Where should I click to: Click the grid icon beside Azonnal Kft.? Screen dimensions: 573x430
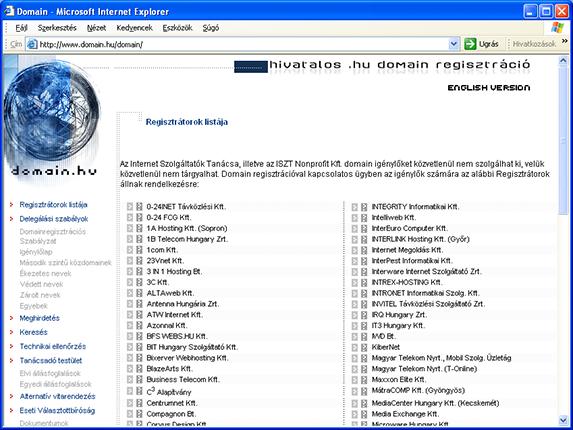pyautogui.click(x=139, y=325)
